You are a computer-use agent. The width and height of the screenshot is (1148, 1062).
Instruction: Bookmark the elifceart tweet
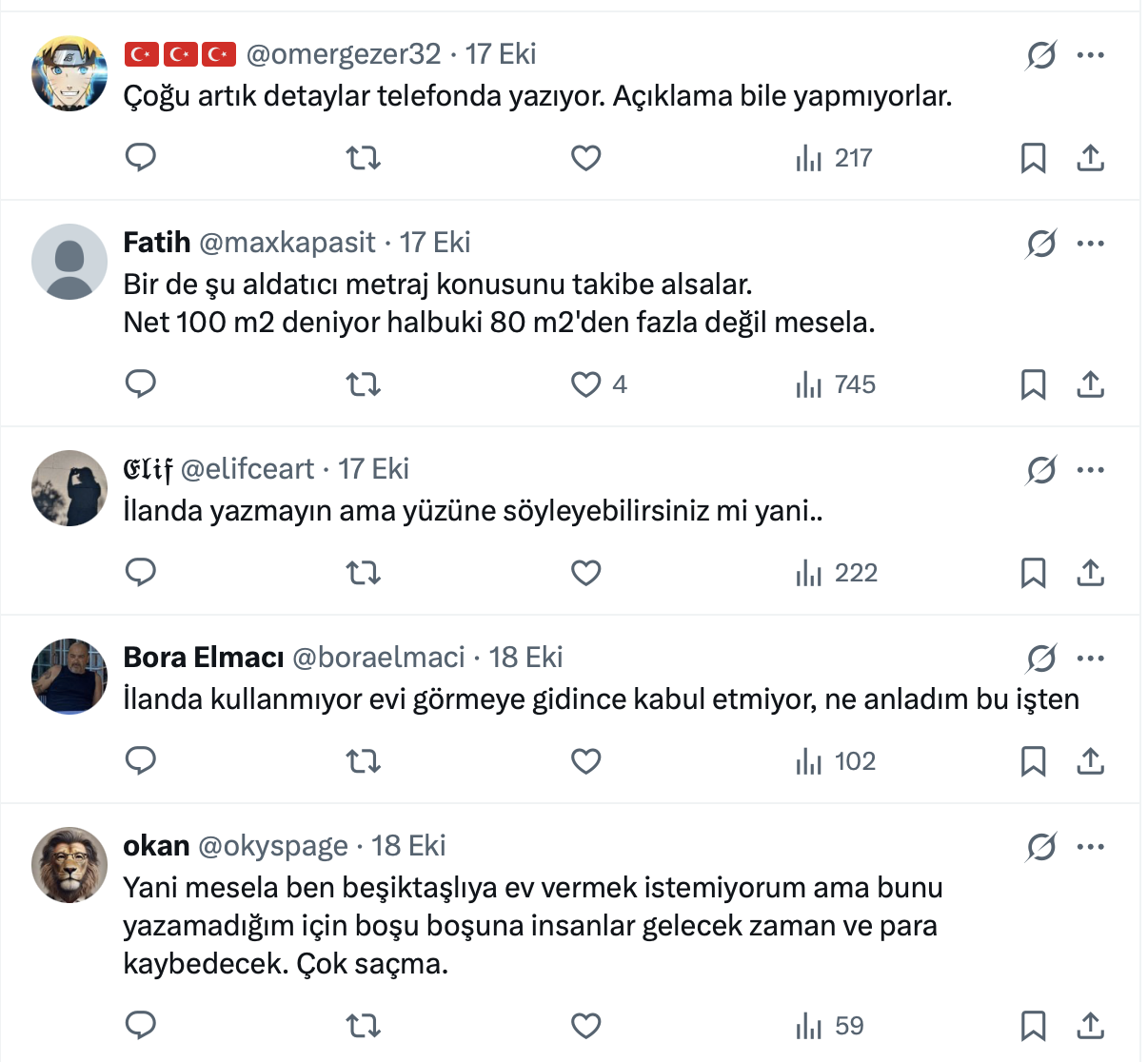coord(1033,573)
